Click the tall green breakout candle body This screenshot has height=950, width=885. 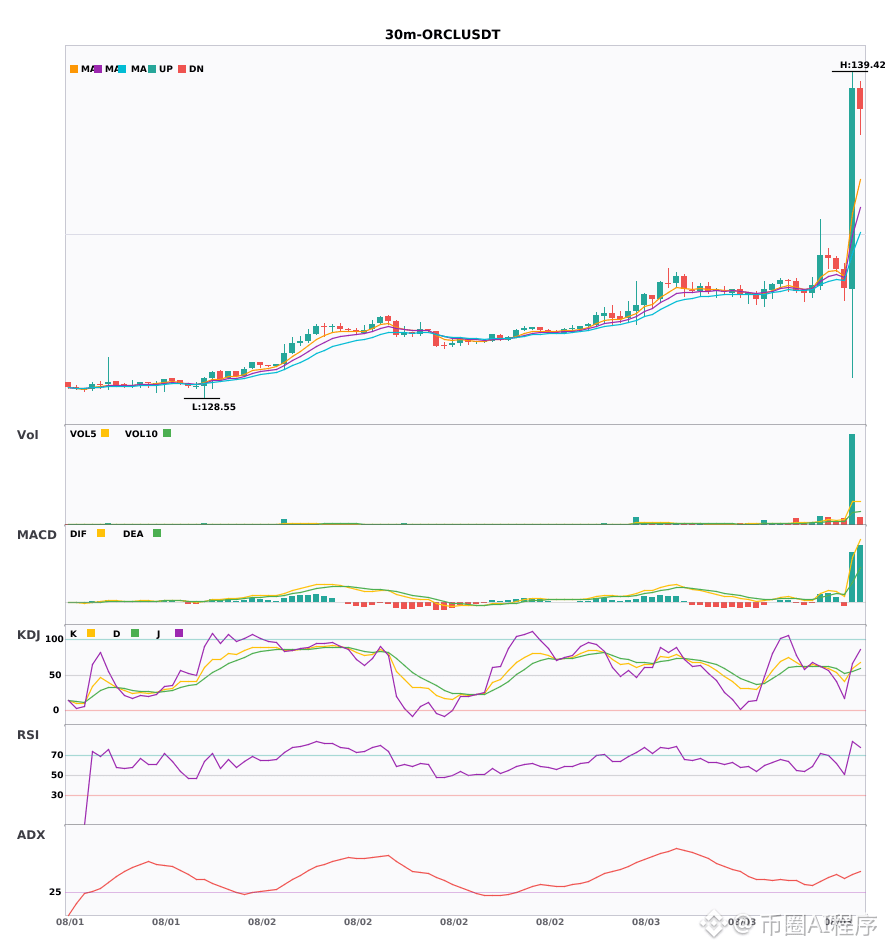(x=852, y=188)
